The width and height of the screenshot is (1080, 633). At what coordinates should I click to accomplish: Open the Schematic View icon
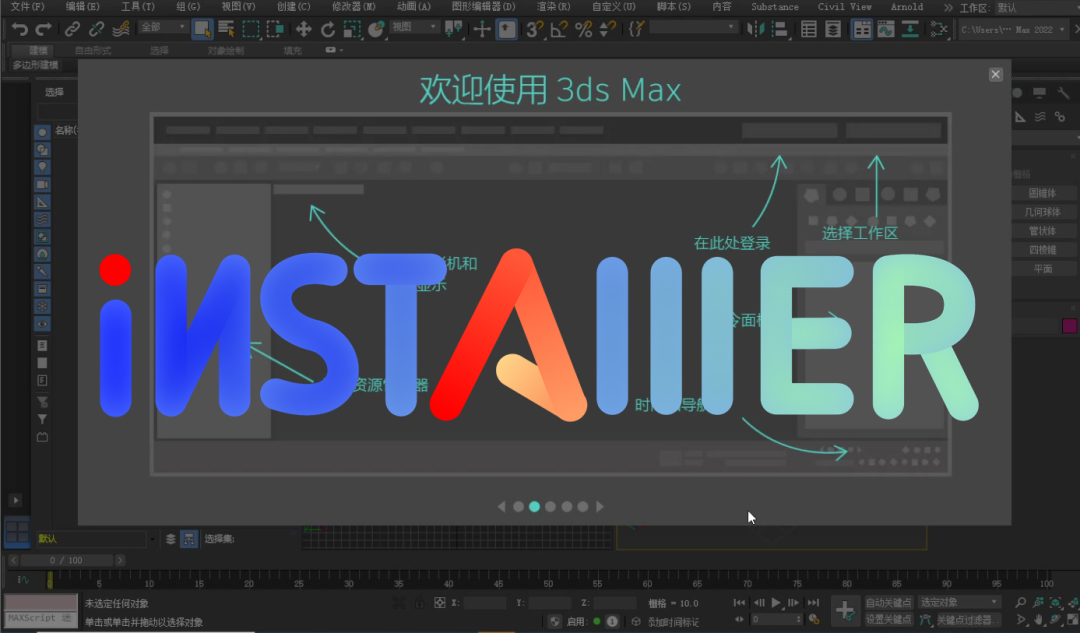(938, 29)
